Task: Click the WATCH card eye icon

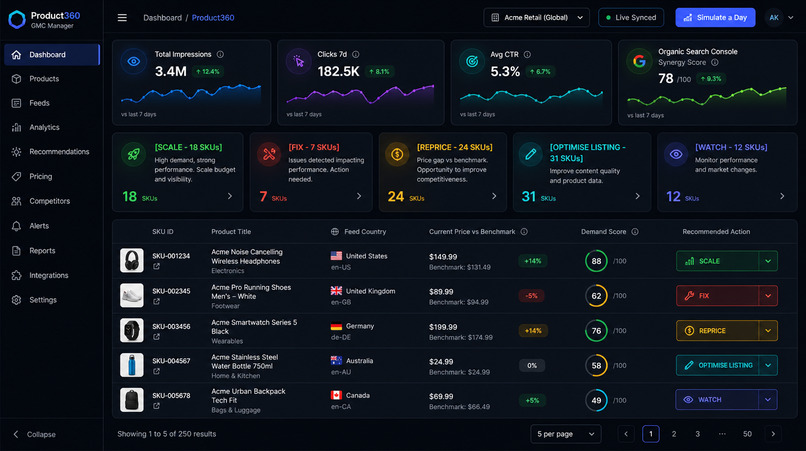Action: (x=676, y=154)
